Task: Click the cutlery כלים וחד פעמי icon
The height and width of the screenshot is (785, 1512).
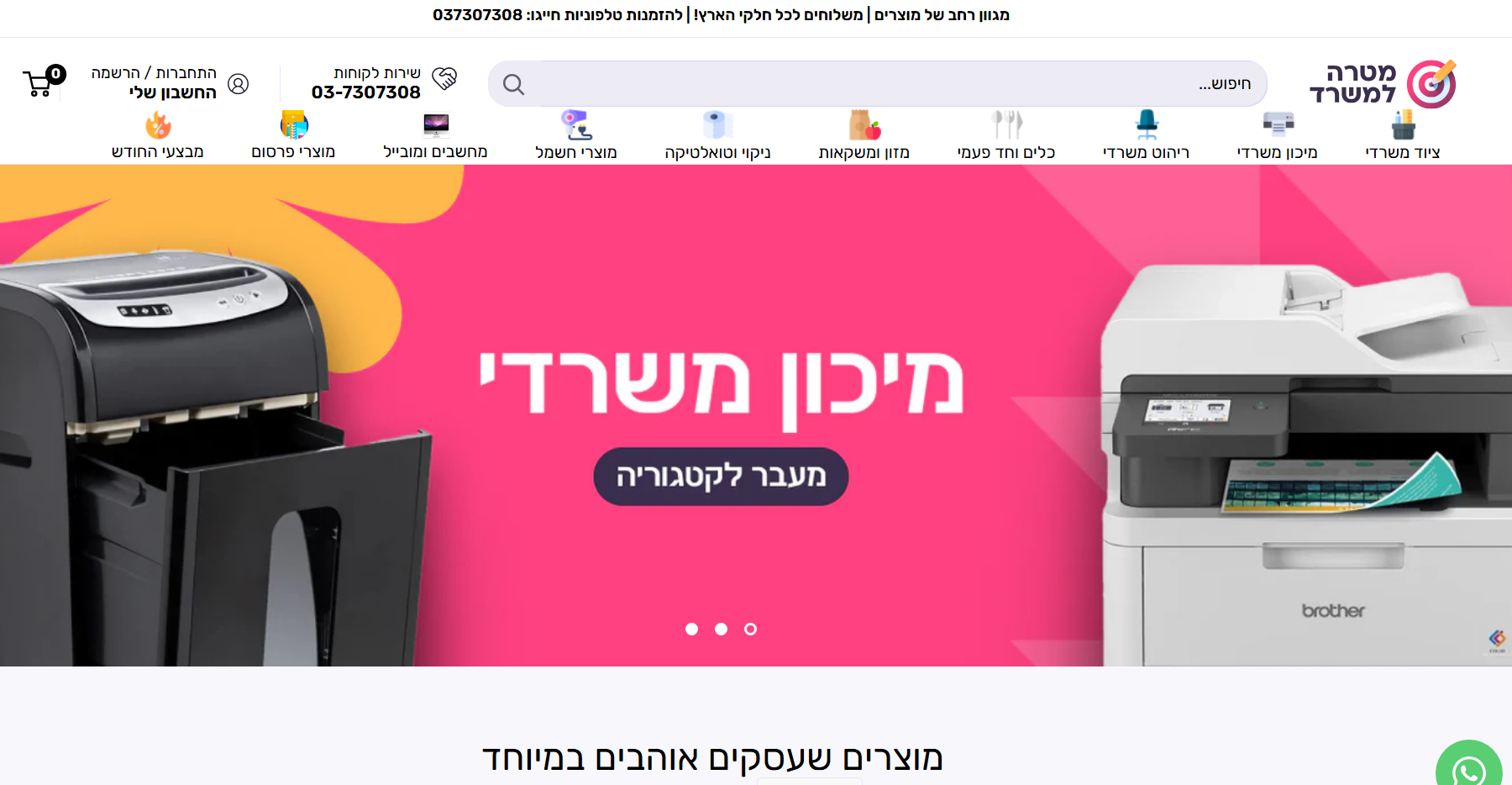Action: (x=1006, y=125)
